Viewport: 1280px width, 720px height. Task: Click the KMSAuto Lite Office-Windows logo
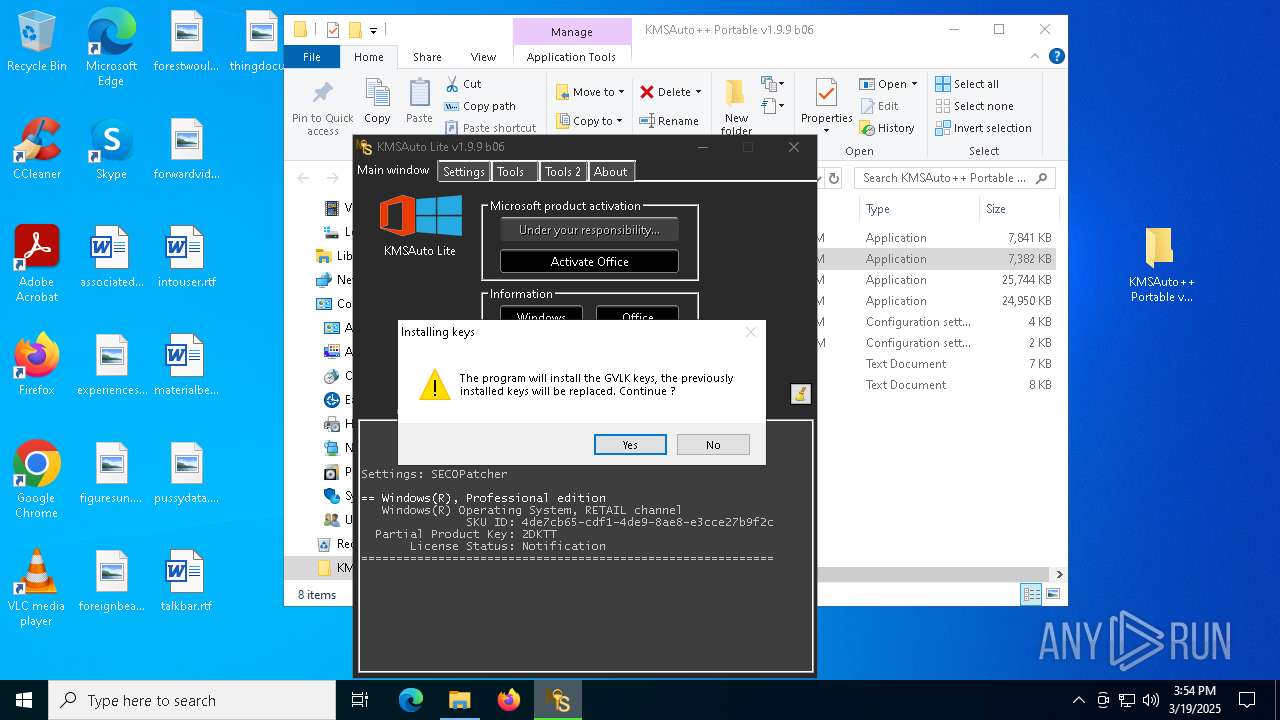pos(420,217)
